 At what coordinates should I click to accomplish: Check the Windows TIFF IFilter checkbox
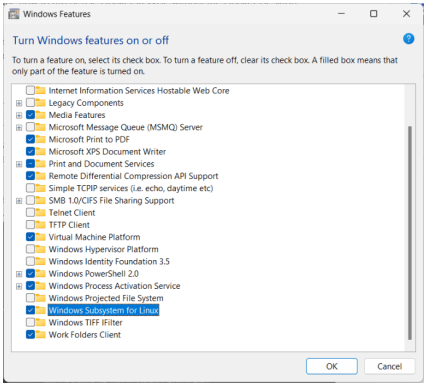coord(30,322)
